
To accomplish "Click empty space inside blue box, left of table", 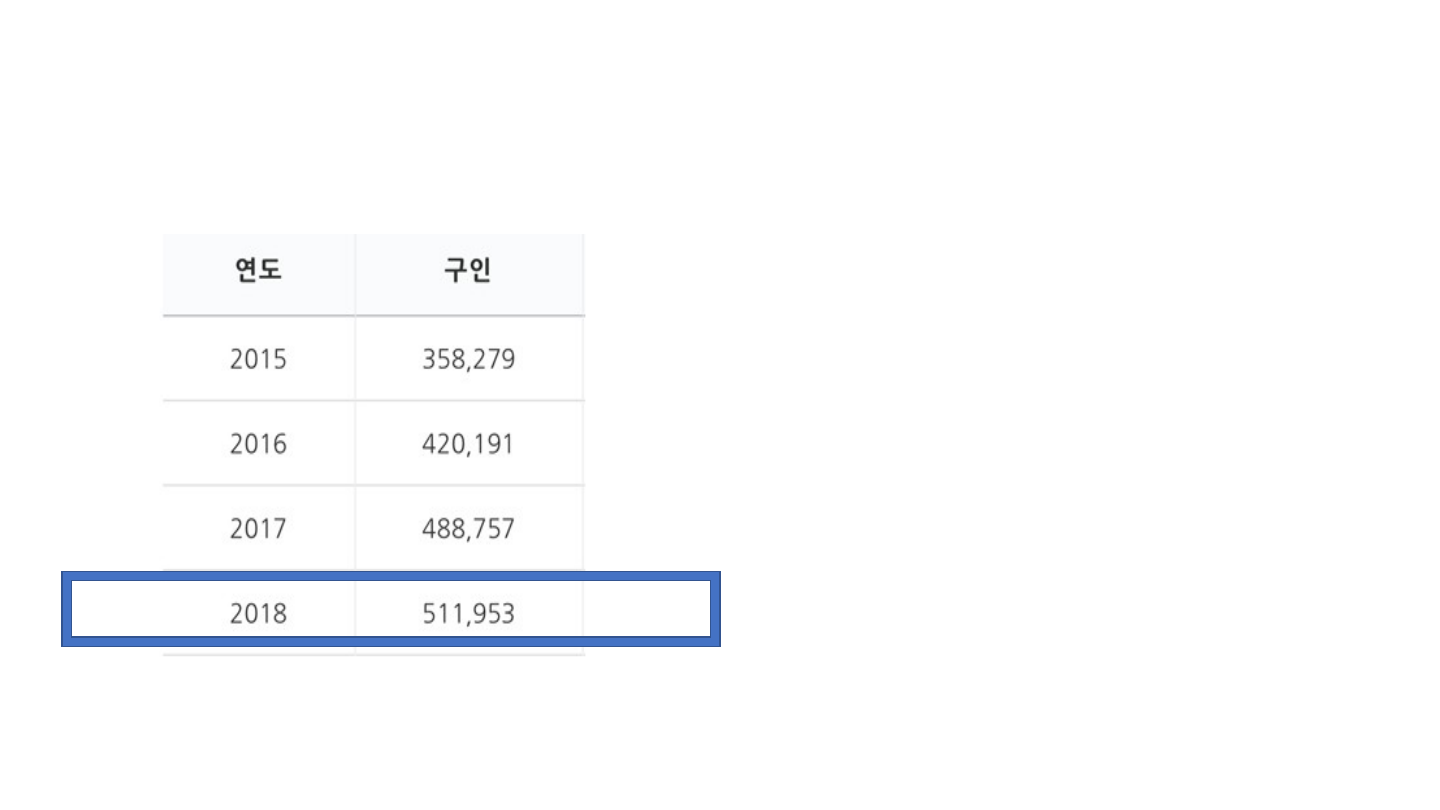I will [x=116, y=609].
